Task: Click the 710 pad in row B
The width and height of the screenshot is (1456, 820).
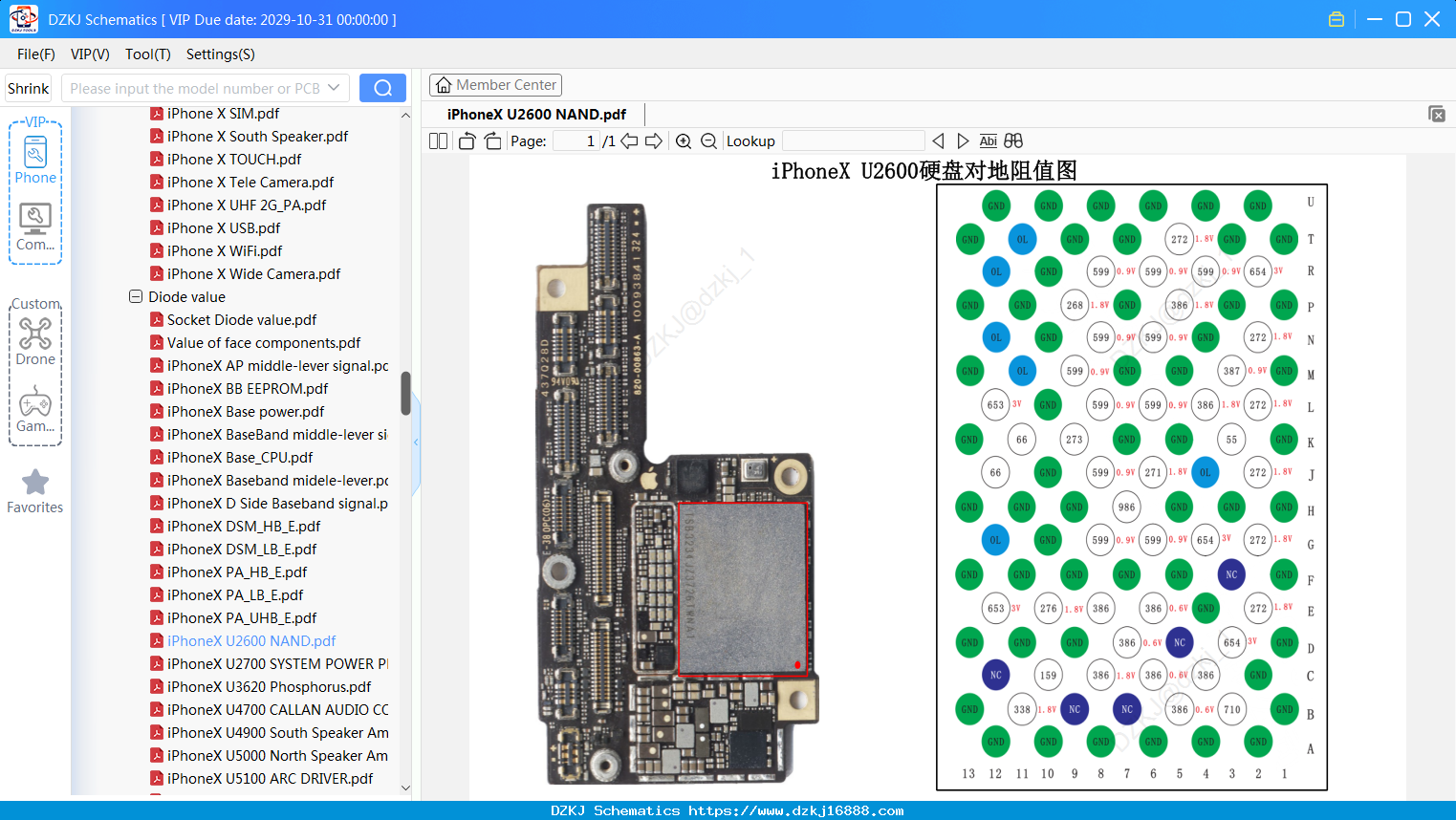Action: pos(1231,709)
